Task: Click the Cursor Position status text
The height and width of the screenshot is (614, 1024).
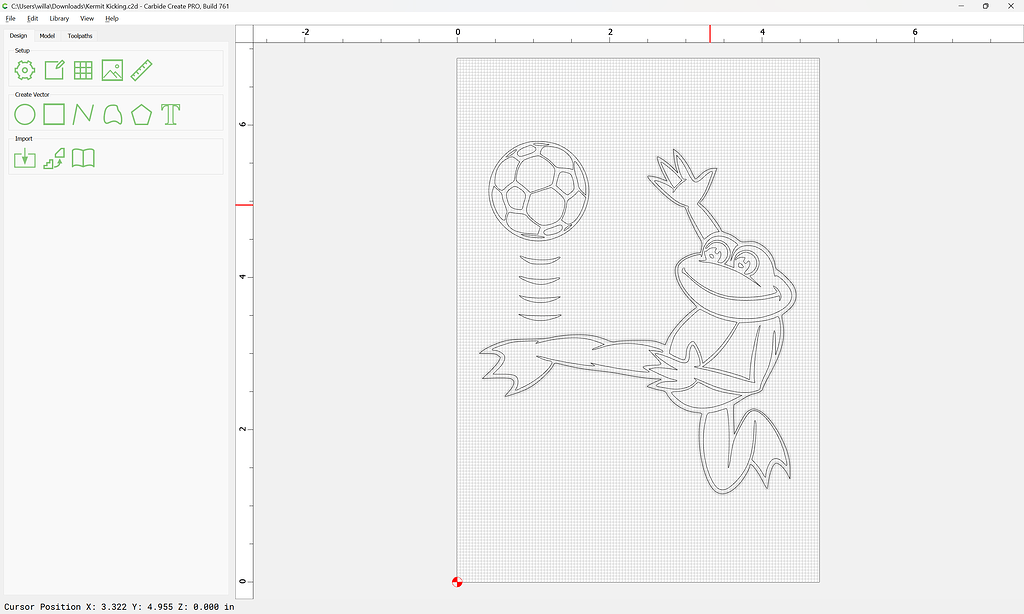Action: 119,607
